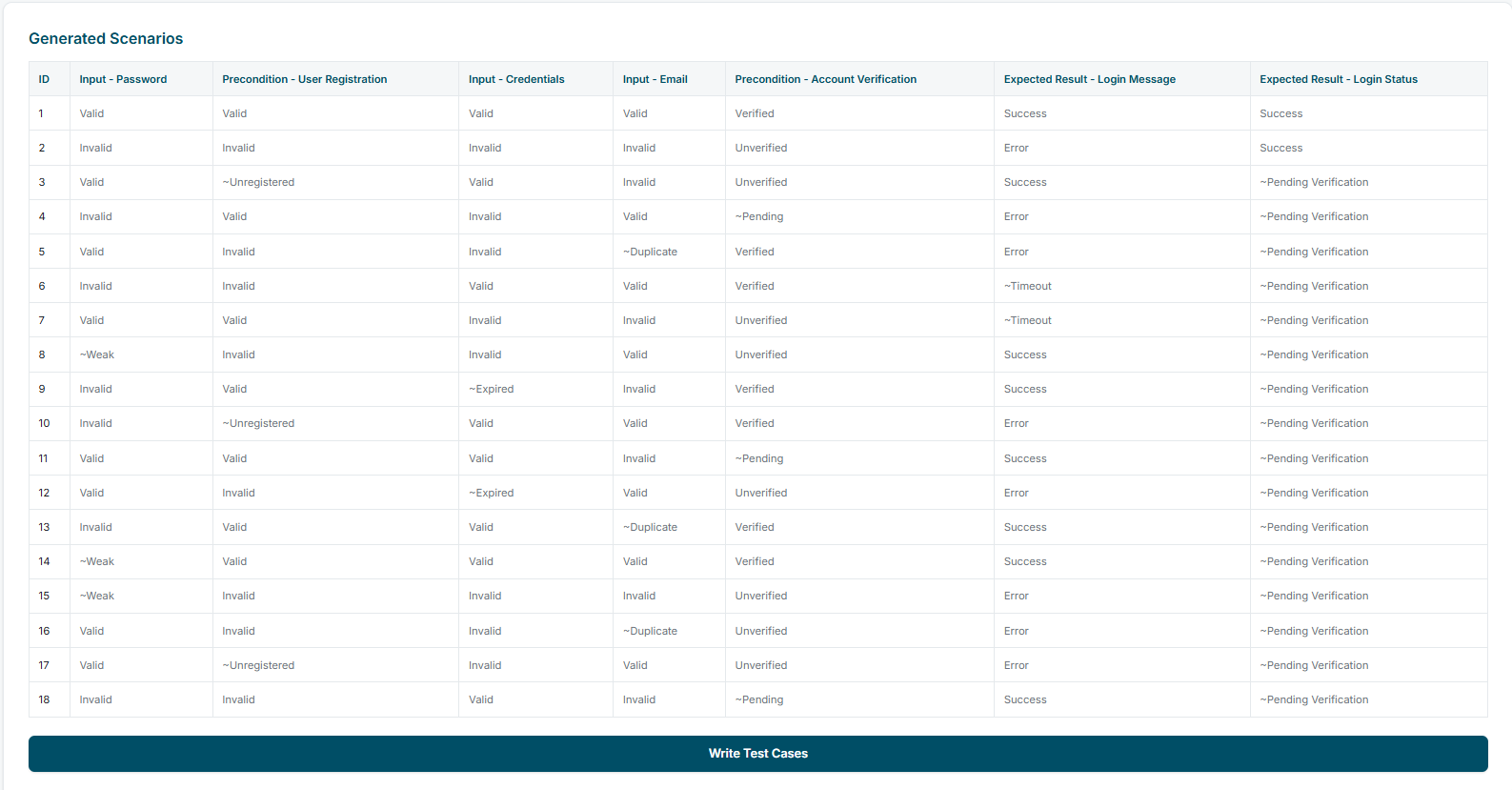
Task: Click the Generated Scenarios heading
Action: (106, 38)
